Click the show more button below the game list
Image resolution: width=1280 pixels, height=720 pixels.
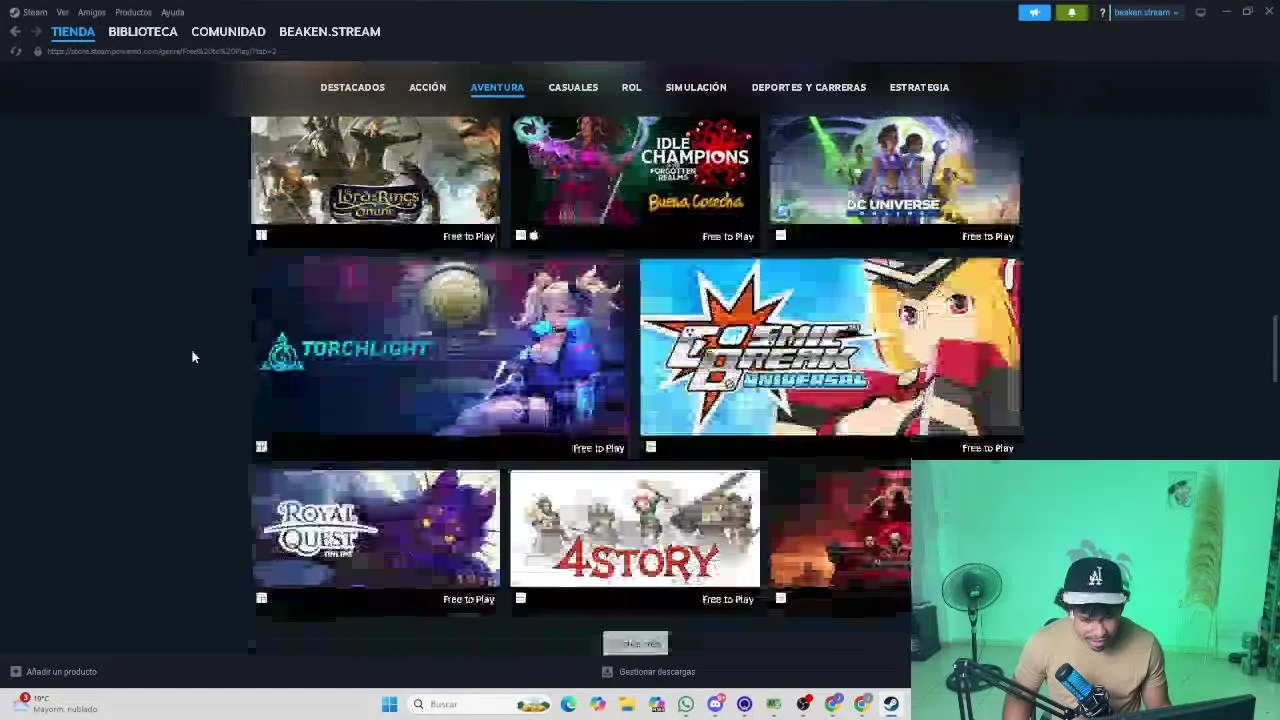pyautogui.click(x=635, y=643)
